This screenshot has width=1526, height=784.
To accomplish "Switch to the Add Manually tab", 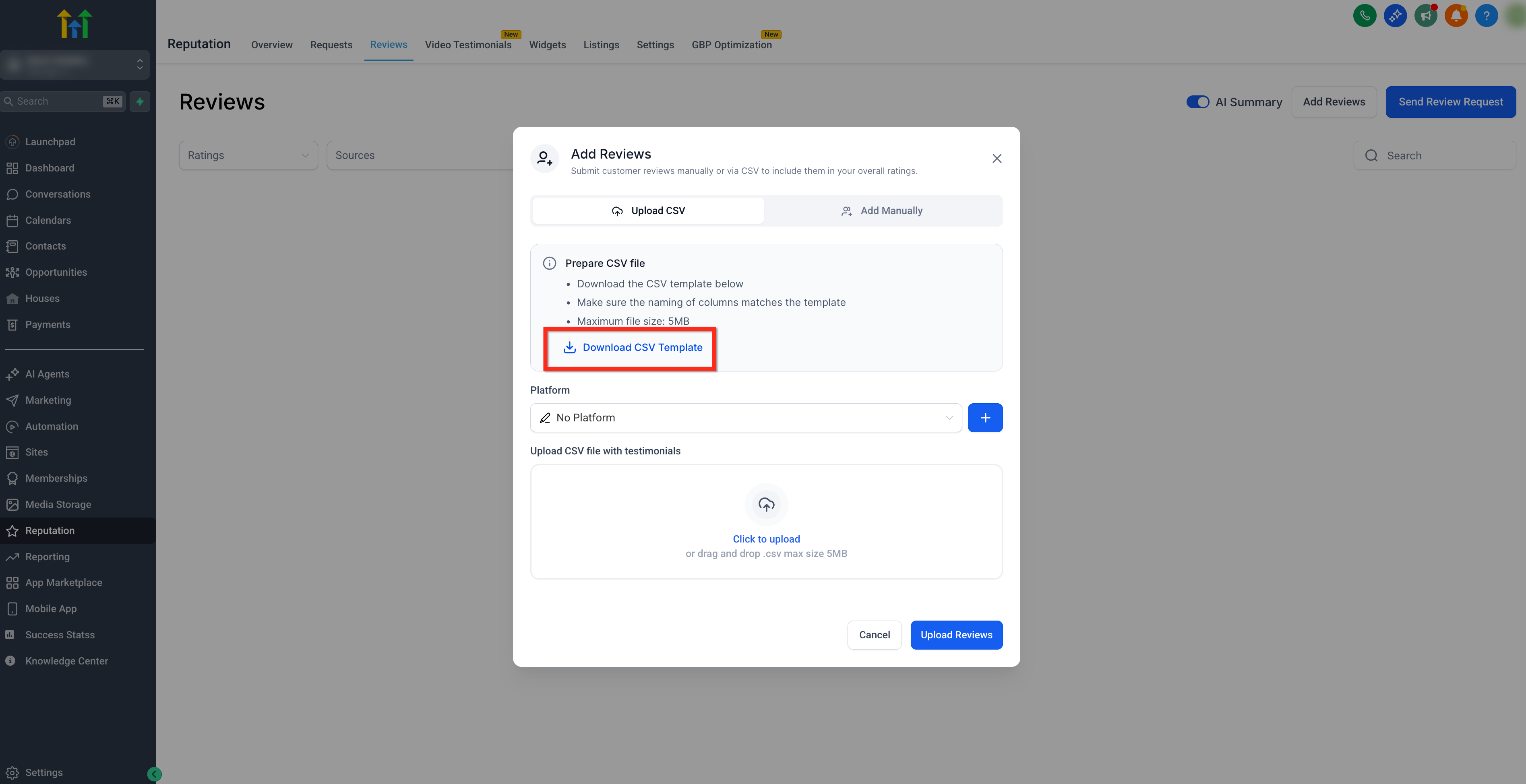I will pos(882,211).
